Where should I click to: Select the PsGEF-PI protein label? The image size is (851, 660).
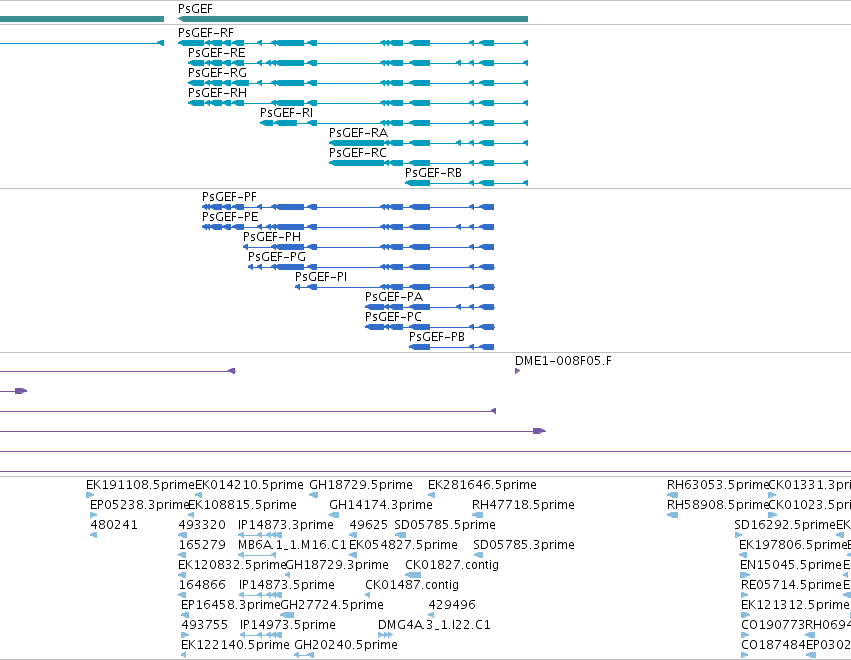point(321,277)
